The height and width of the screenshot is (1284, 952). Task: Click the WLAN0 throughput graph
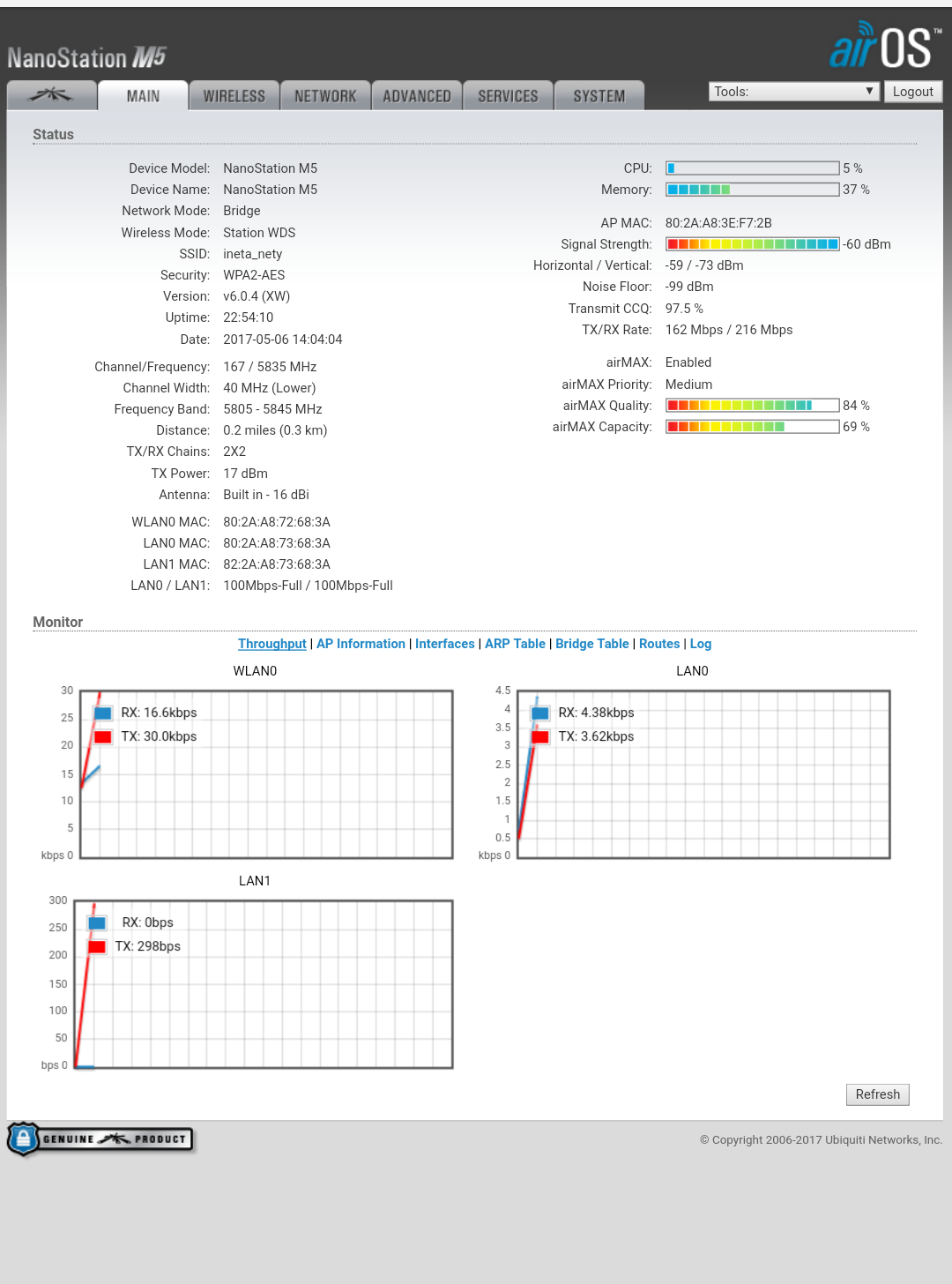click(266, 774)
